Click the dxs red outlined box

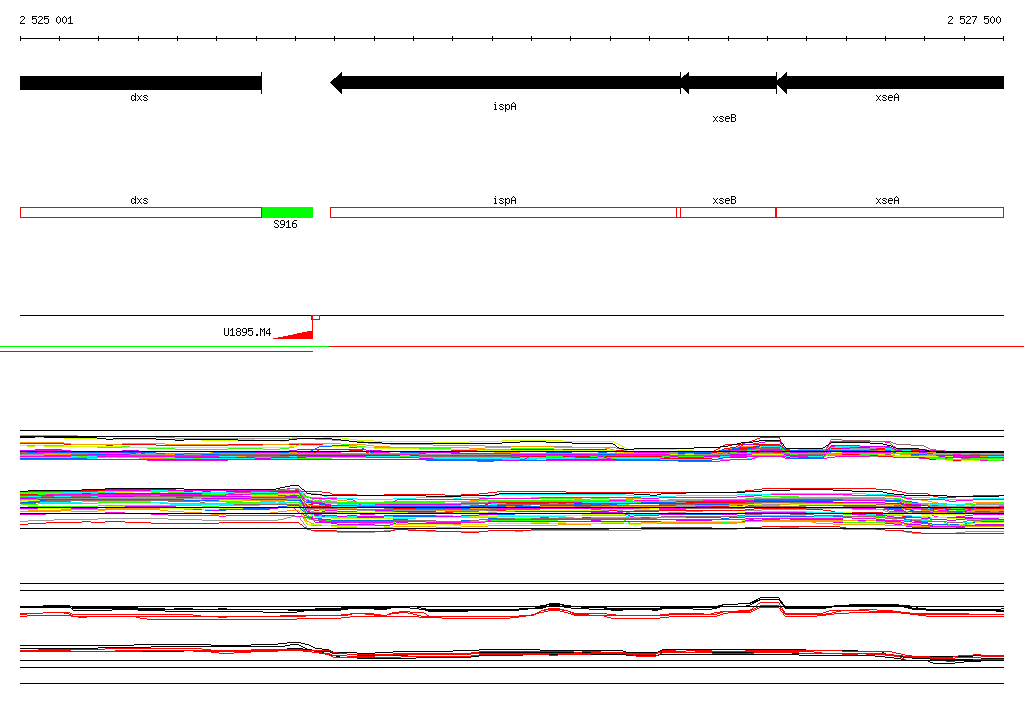[141, 212]
